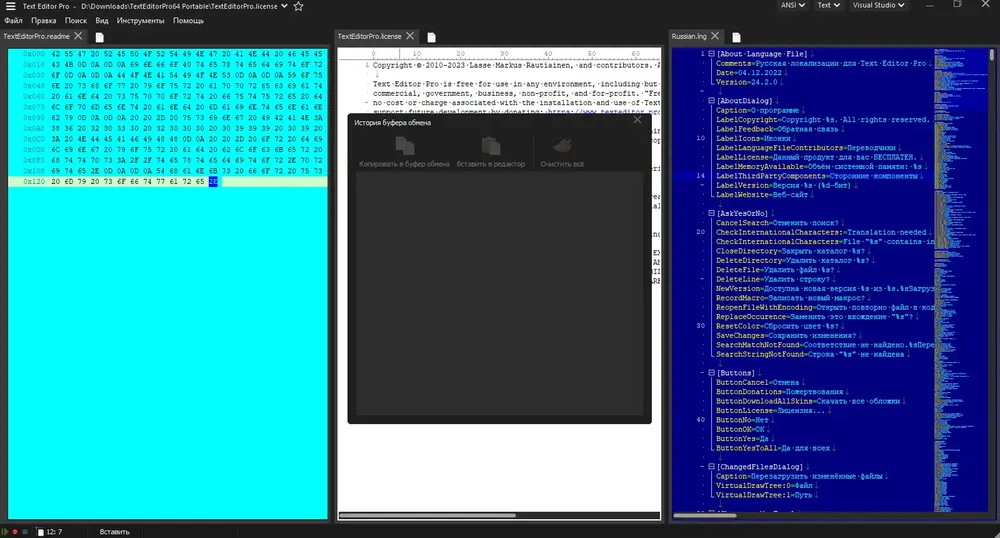Click the 12: 7 cursor position indicator

[x=54, y=532]
